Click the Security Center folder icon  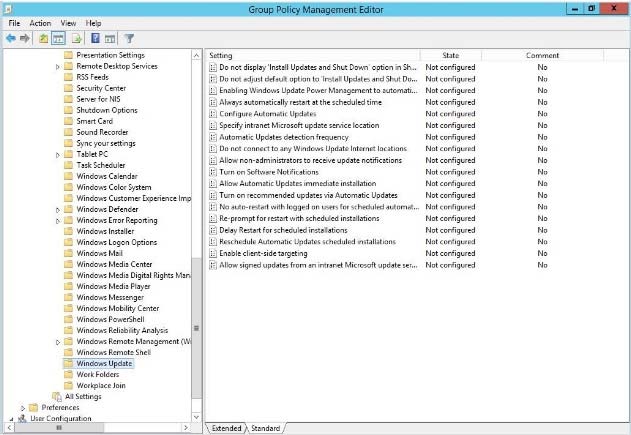tap(69, 88)
